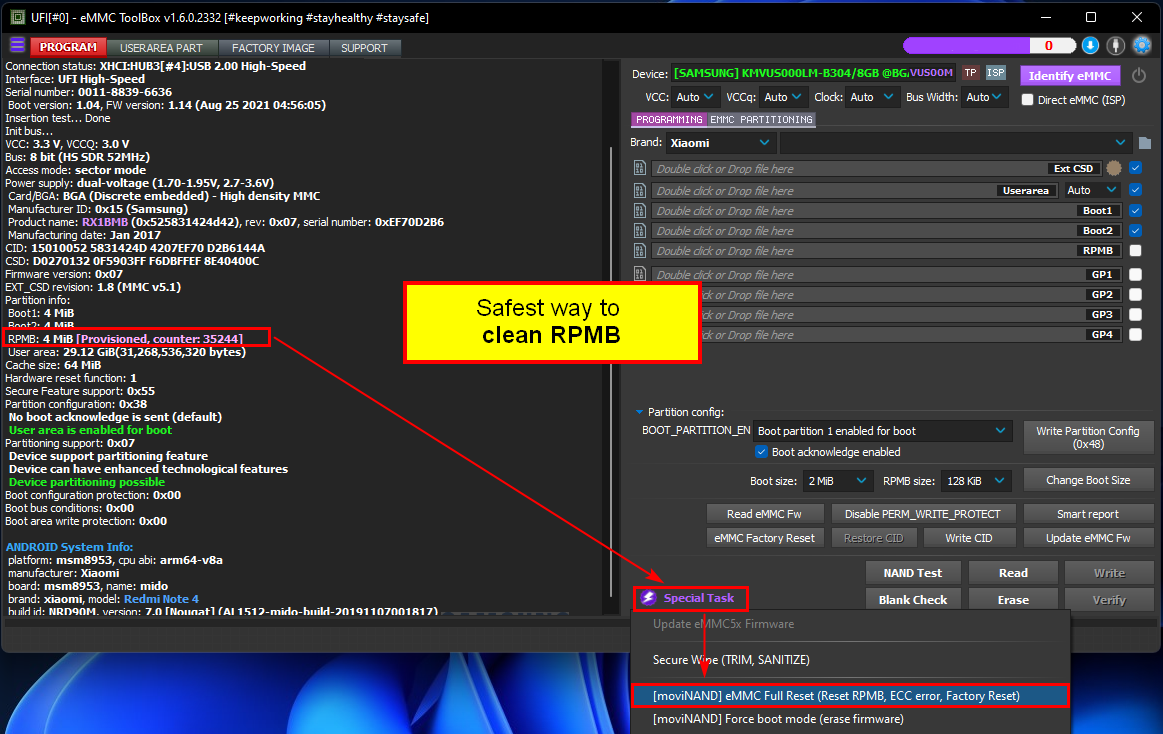Open the BOOT_PARTITION_EN dropdown
Screen dimensions: 1163x734
[x=882, y=431]
